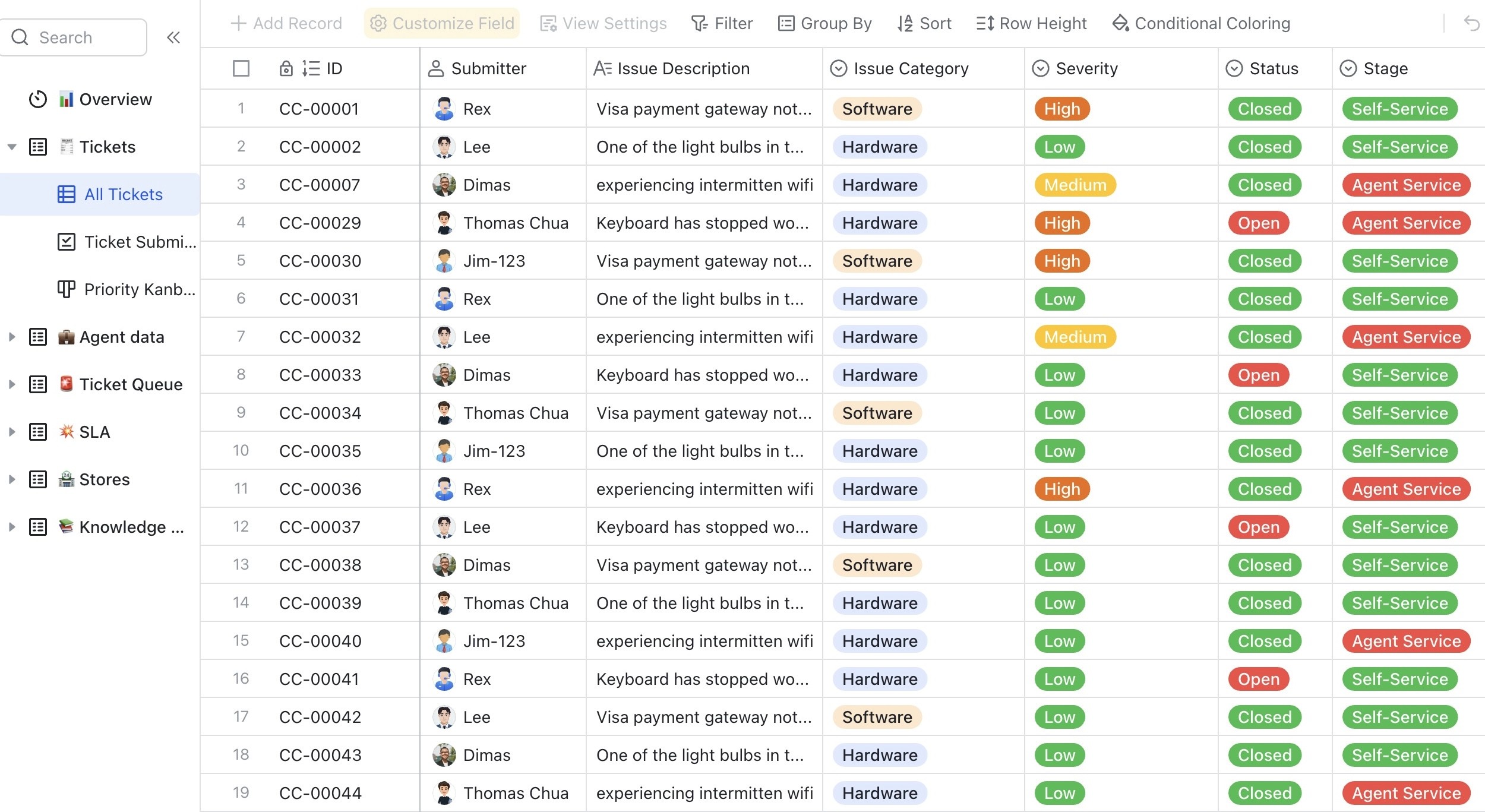Image resolution: width=1485 pixels, height=812 pixels.
Task: Click the undo arrow icon
Action: (1472, 24)
